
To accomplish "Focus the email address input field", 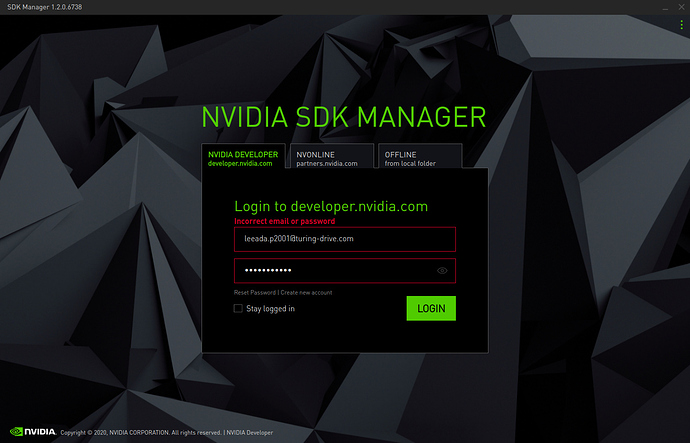I will coord(345,239).
